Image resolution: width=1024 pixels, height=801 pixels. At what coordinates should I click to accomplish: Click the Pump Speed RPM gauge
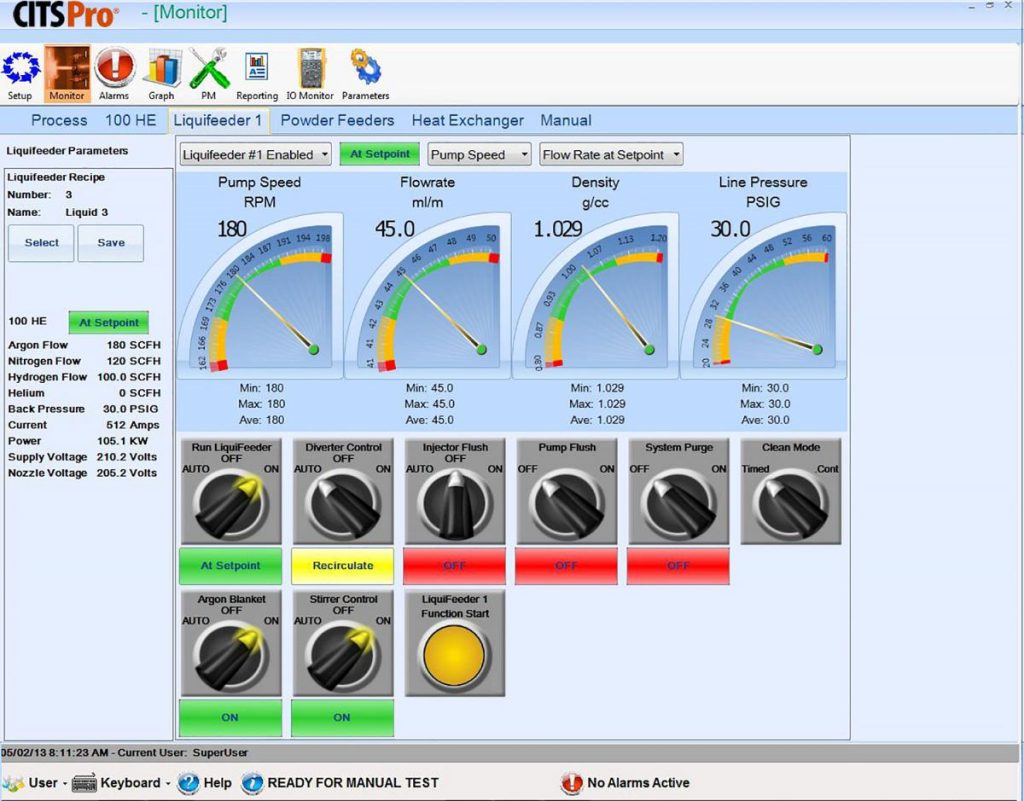point(259,295)
